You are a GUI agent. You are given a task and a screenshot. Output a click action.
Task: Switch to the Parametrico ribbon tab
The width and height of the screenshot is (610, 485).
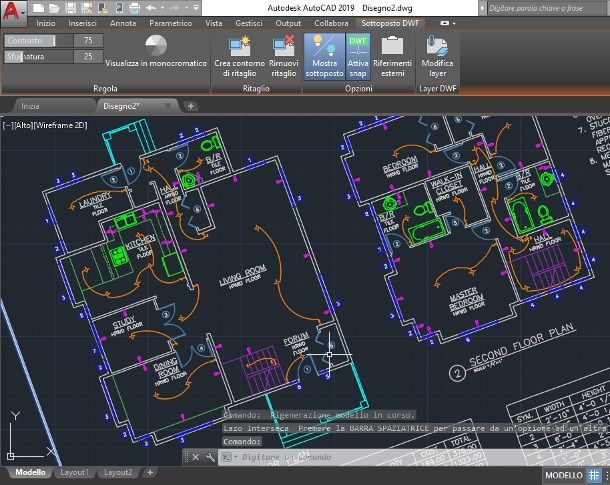point(170,23)
